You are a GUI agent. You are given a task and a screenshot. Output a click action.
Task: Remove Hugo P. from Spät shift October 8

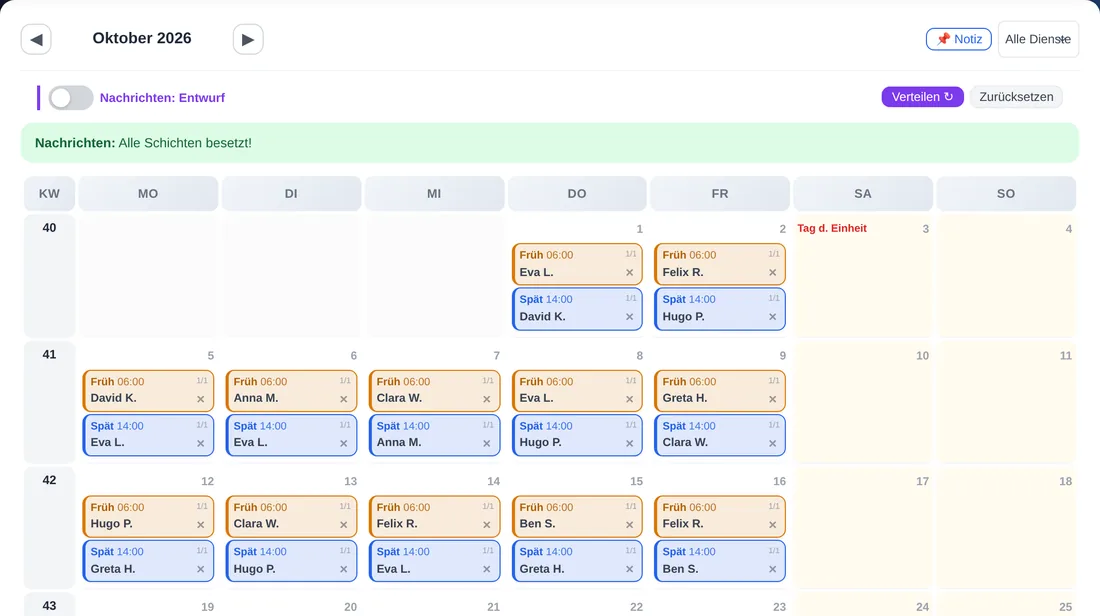click(629, 443)
